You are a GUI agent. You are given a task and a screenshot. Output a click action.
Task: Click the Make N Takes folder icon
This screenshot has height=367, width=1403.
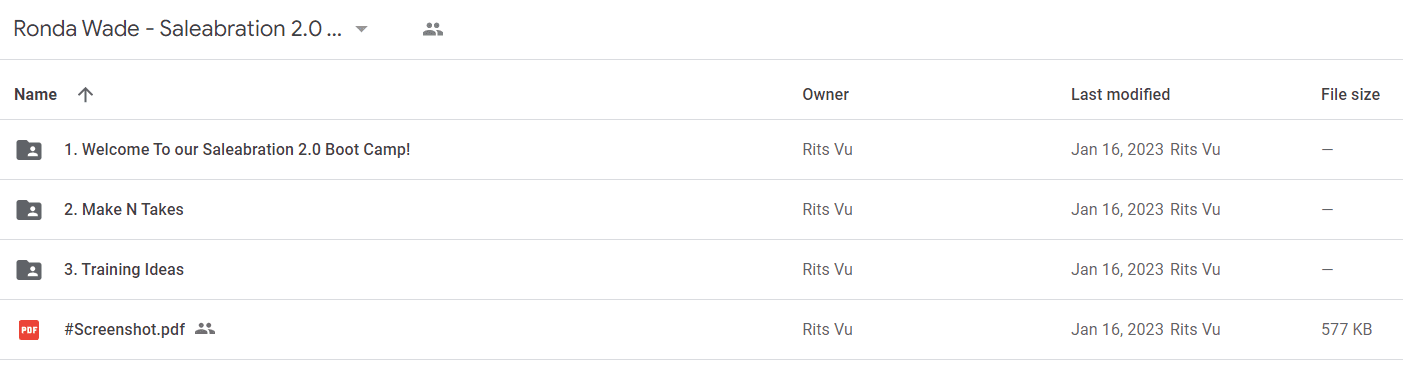pos(30,210)
